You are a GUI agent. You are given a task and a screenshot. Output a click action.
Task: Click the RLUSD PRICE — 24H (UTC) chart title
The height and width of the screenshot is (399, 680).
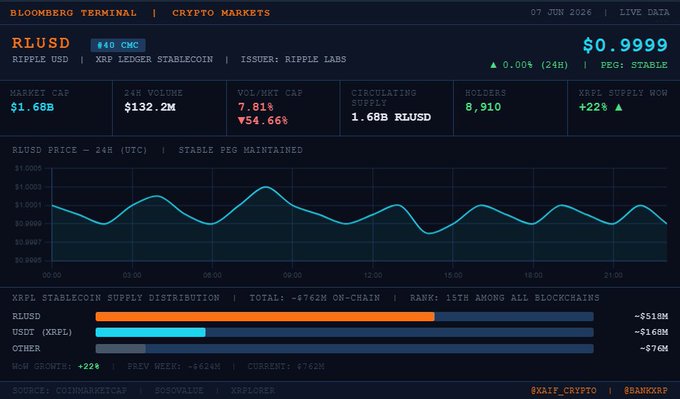(x=80, y=150)
